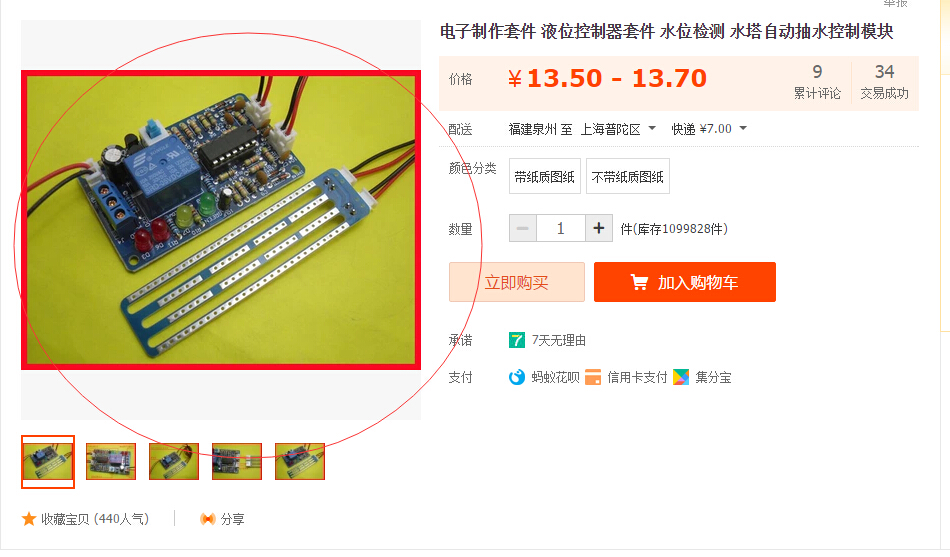Viewport: 950px width, 557px height.
Task: Open the 34 交易成功 transactions tab
Action: (x=885, y=82)
